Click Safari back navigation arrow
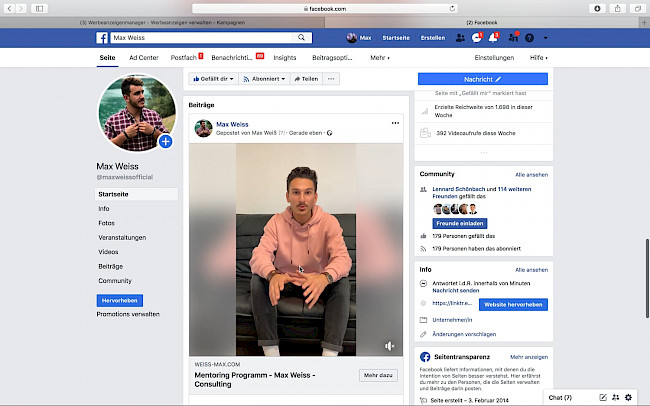 9,8
